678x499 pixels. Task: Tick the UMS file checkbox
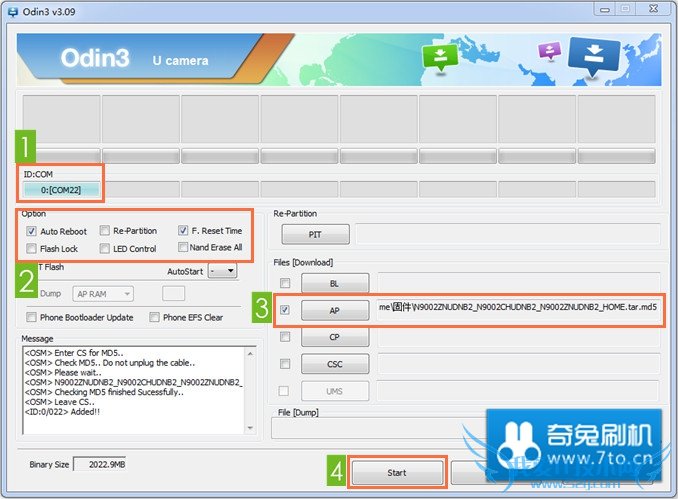(284, 391)
